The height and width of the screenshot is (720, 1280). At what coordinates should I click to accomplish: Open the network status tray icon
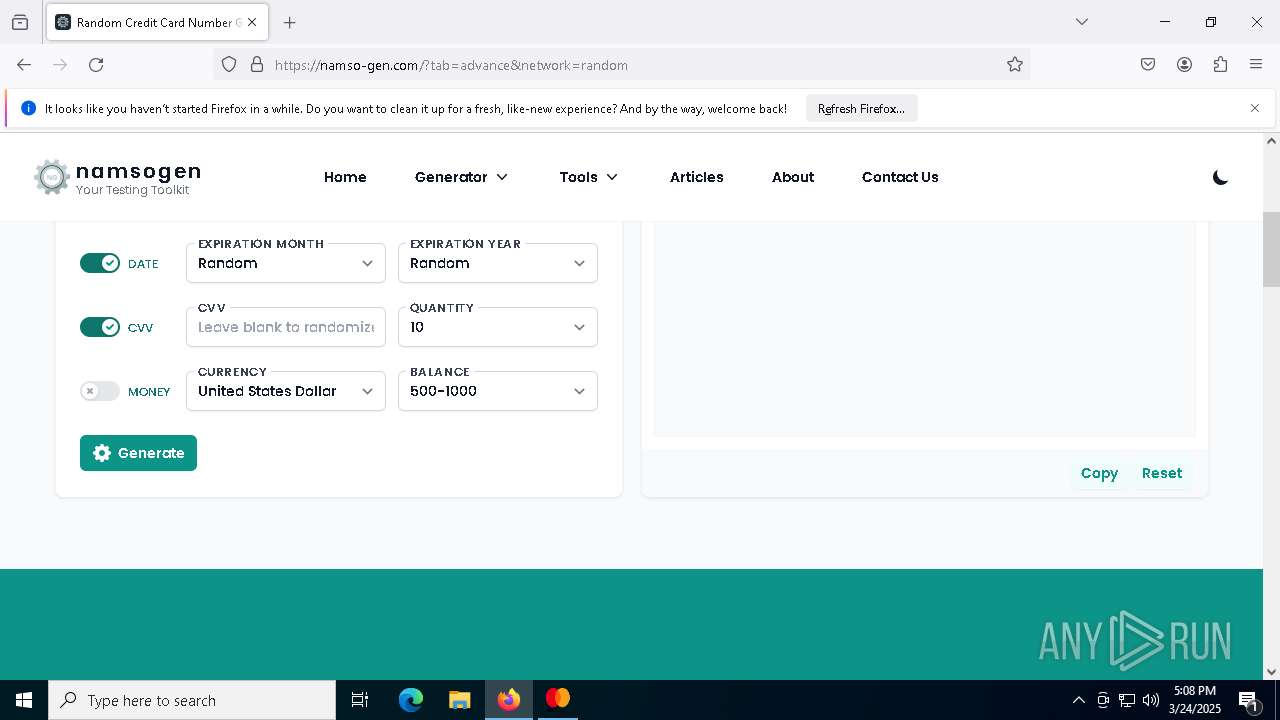pyautogui.click(x=1127, y=700)
